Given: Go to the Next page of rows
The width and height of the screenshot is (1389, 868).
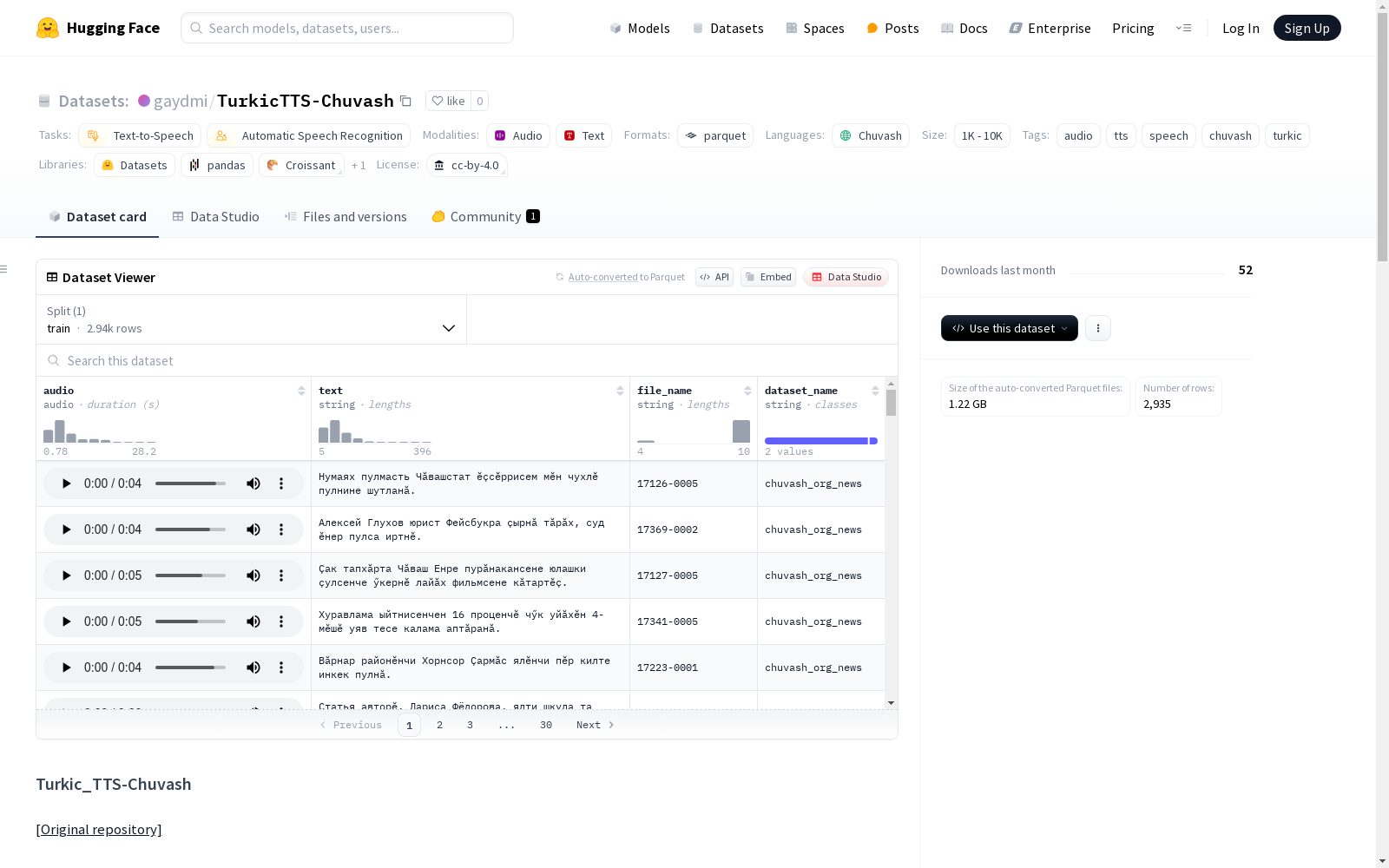Looking at the screenshot, I should pyautogui.click(x=596, y=725).
